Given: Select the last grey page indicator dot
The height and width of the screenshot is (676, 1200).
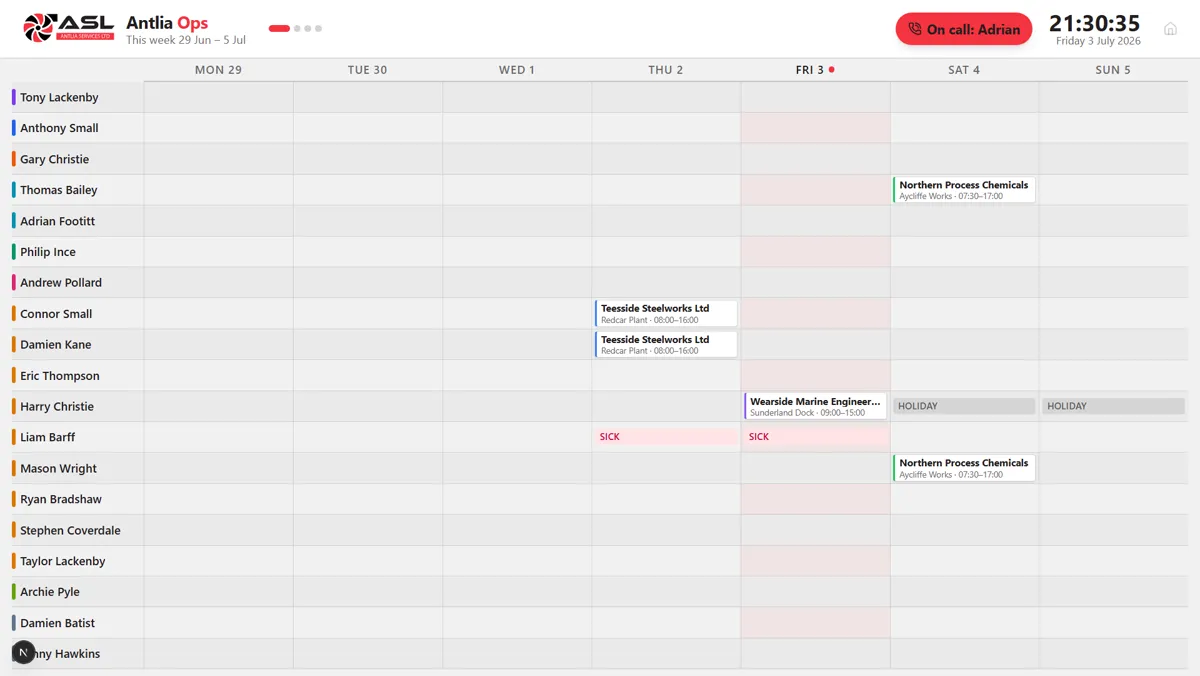Looking at the screenshot, I should pyautogui.click(x=318, y=28).
